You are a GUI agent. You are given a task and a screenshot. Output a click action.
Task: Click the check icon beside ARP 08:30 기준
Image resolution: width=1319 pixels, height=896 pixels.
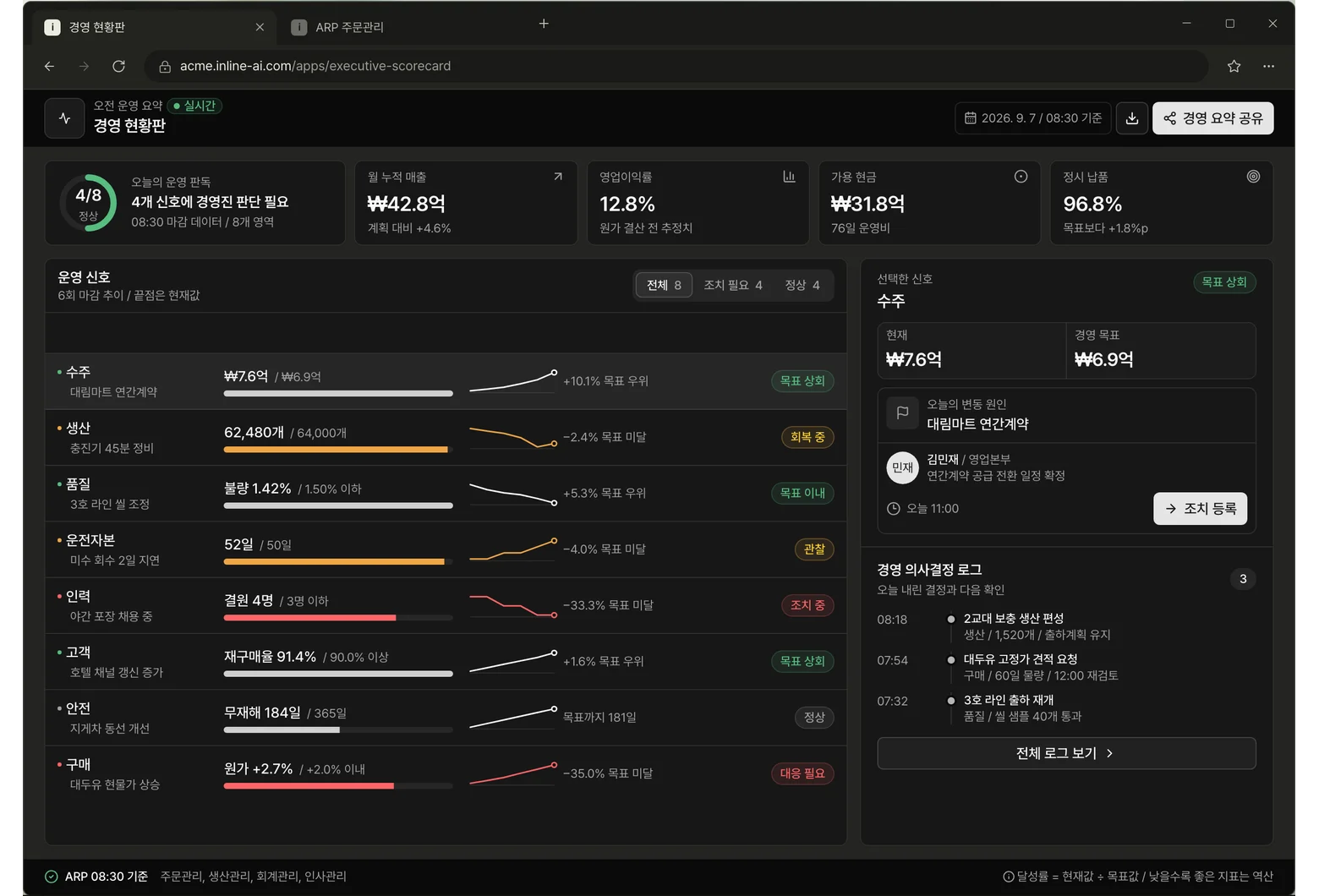[52, 877]
